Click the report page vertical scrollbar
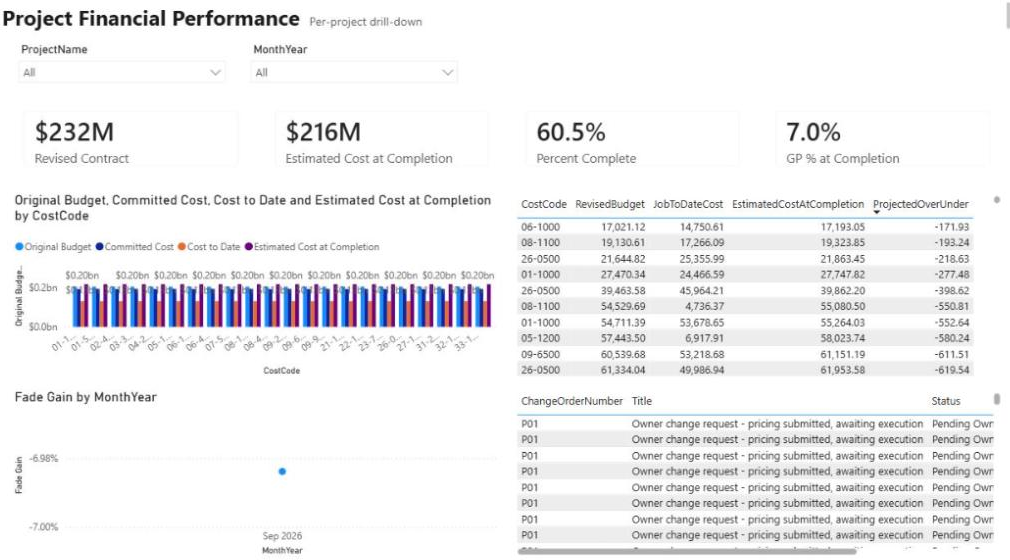 (1007, 14)
